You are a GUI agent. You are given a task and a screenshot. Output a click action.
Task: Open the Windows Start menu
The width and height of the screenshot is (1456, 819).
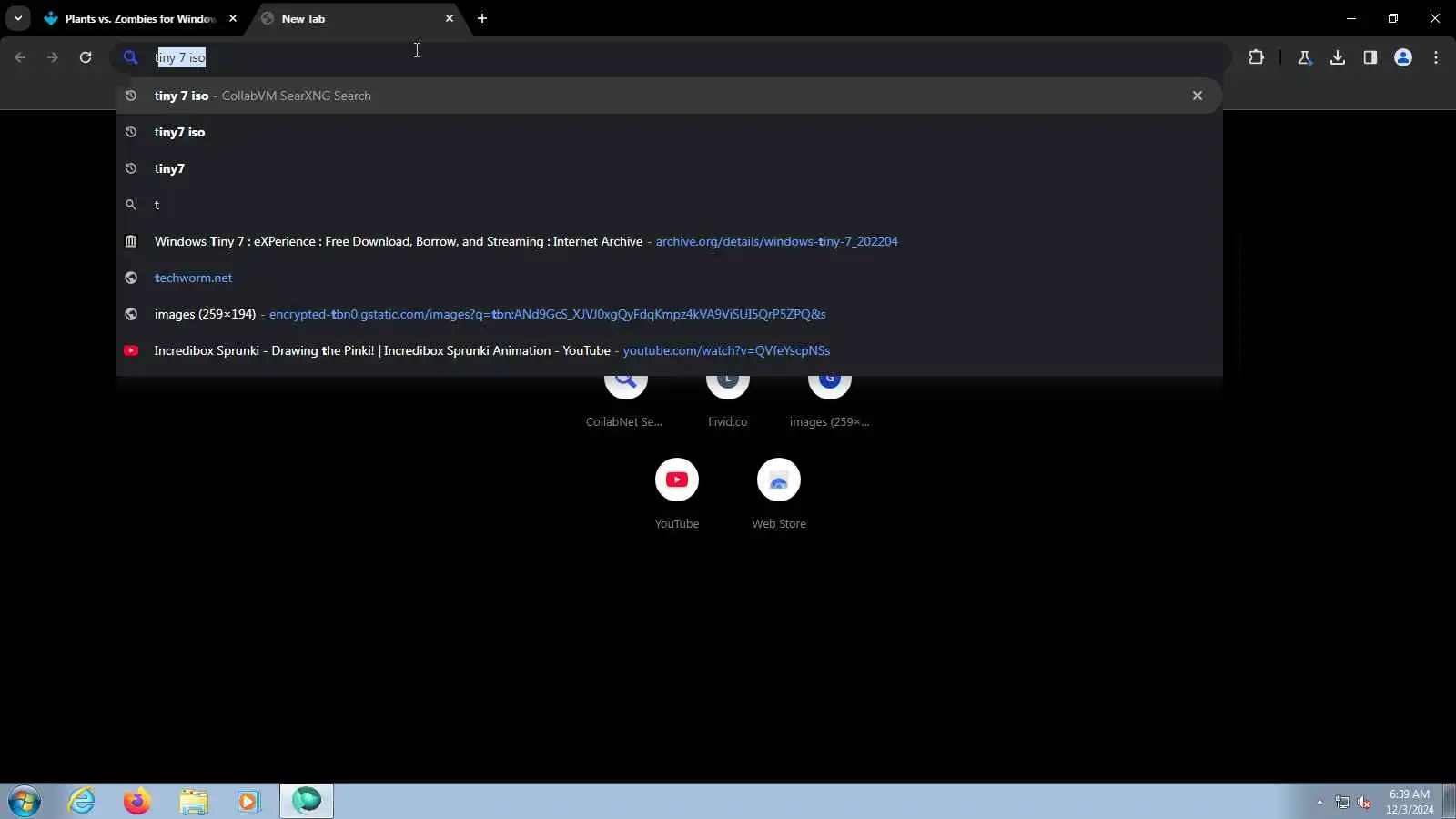[x=25, y=801]
